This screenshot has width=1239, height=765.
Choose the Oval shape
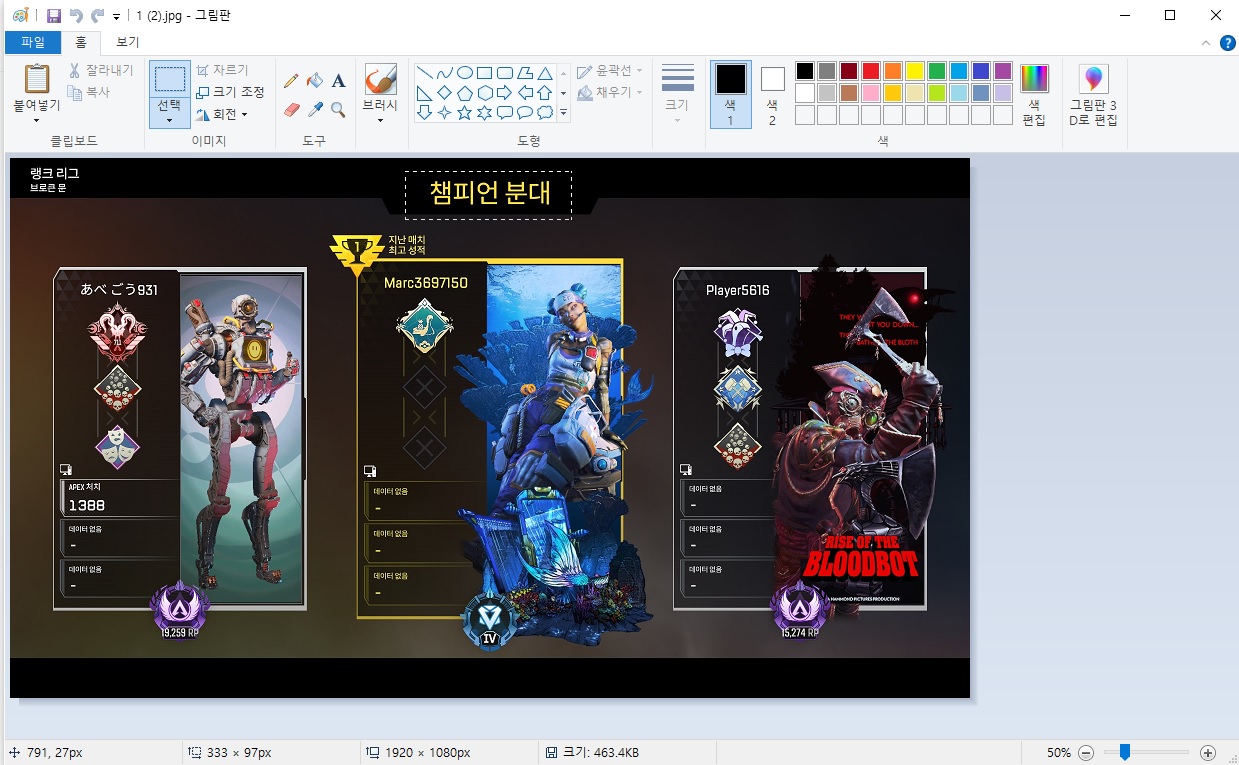point(464,73)
